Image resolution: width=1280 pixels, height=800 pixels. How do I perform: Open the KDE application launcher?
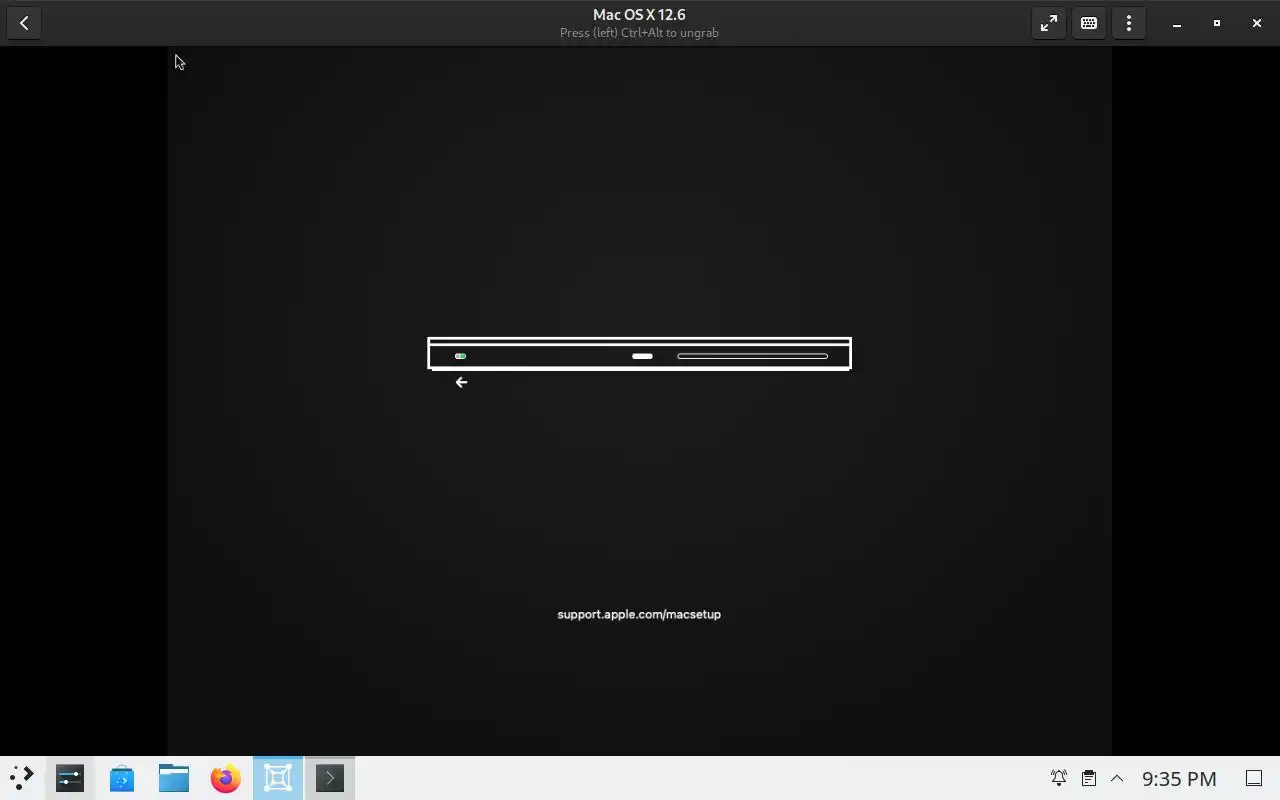click(21, 778)
